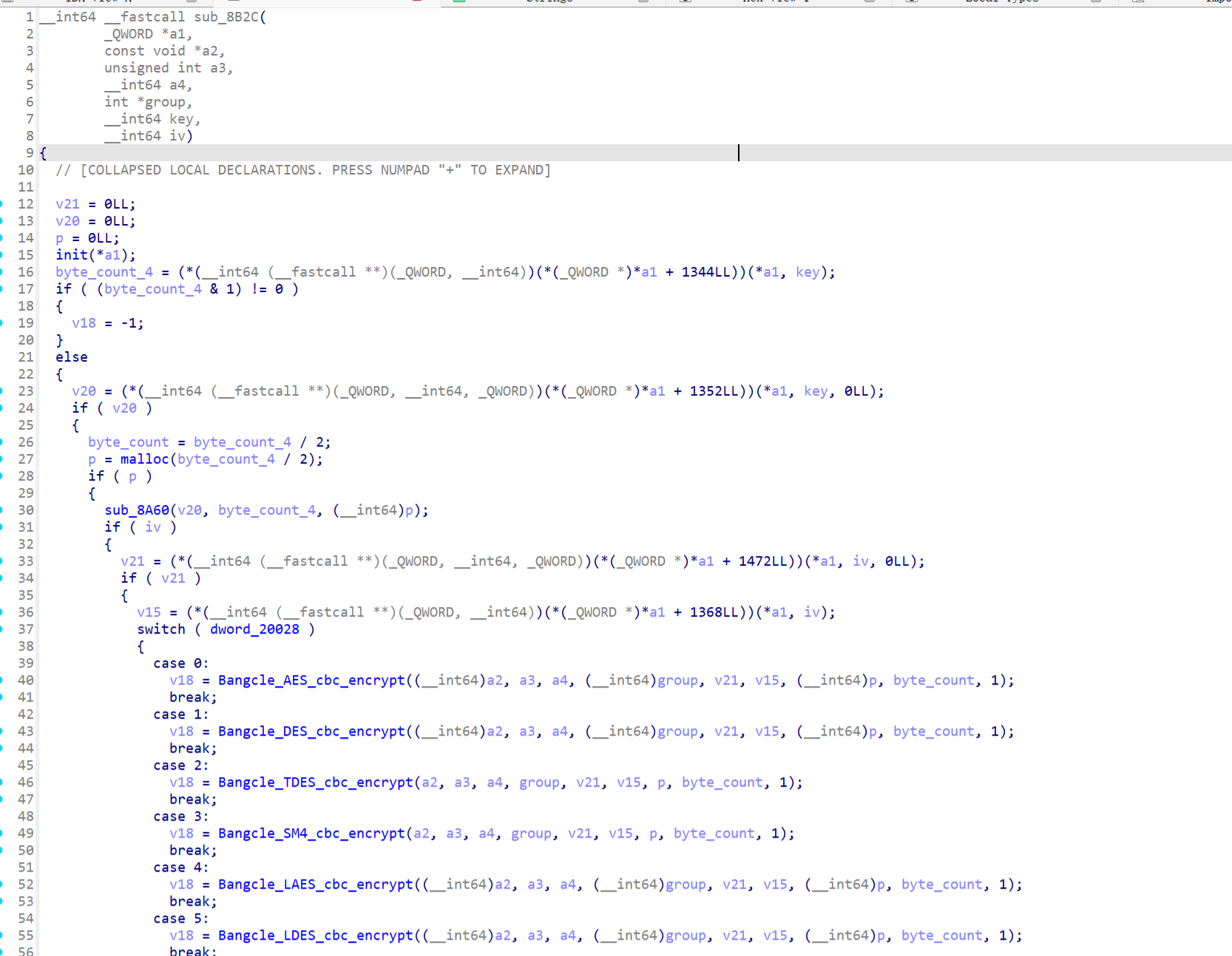
Task: Click line number 21 in the gutter
Action: click(26, 357)
